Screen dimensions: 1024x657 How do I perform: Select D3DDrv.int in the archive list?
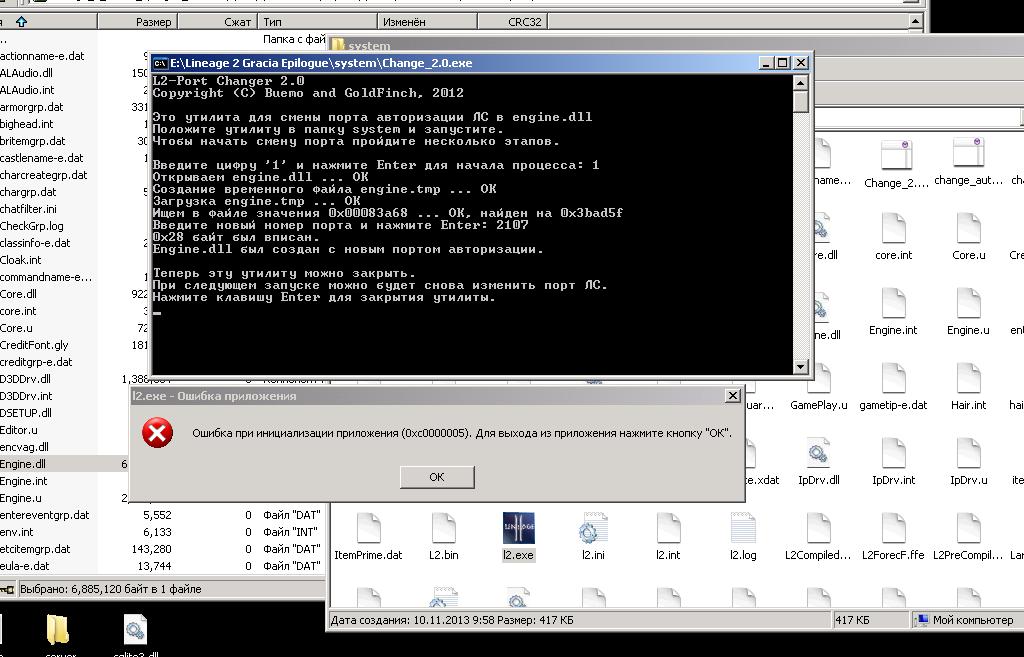pos(26,396)
